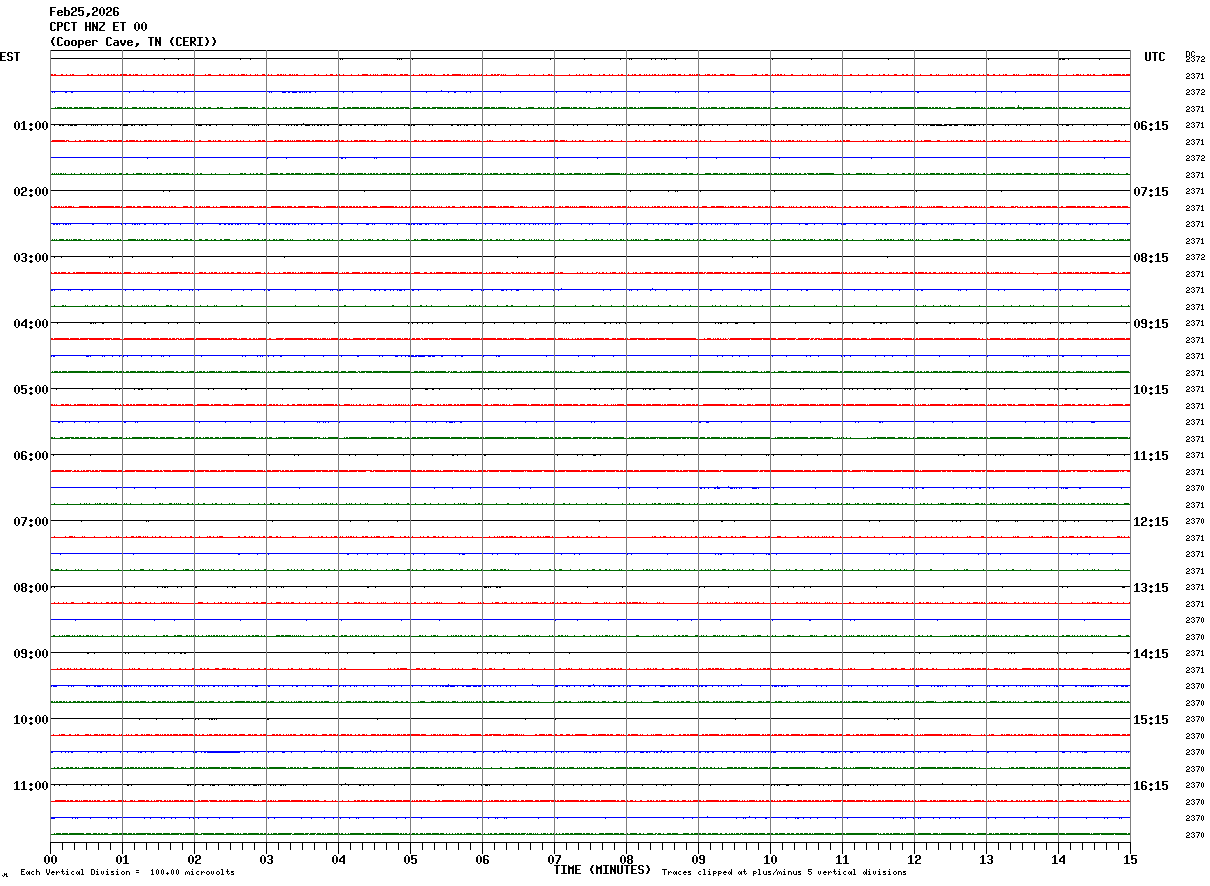Screen dimensions: 1210x886
Task: Click the 12:15 UTC row label
Action: tap(1151, 522)
